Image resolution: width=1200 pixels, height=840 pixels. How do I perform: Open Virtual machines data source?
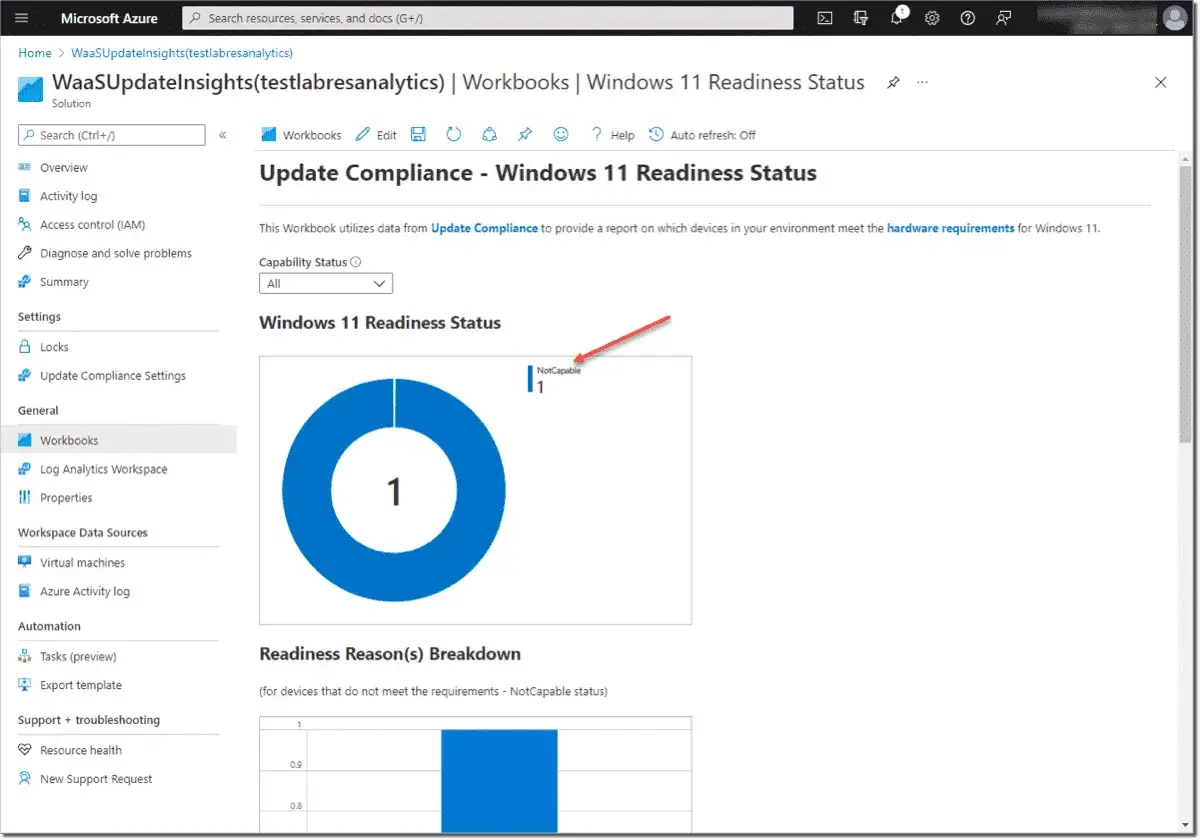[x=82, y=563]
